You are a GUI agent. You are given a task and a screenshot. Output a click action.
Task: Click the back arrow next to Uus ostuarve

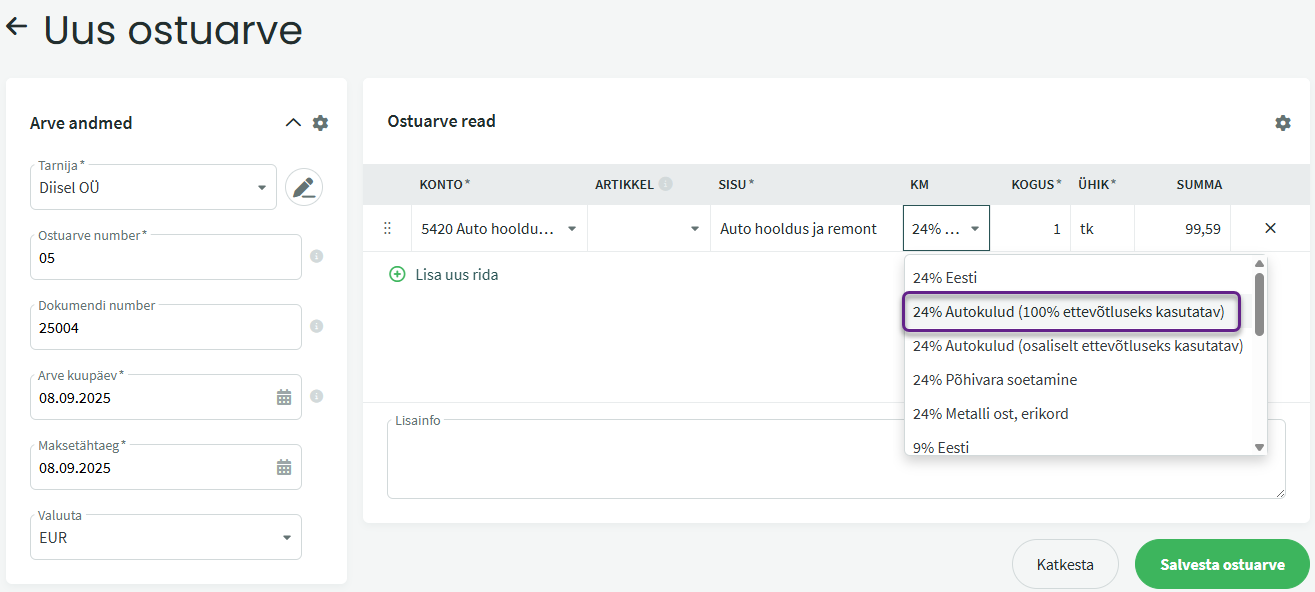pos(17,27)
